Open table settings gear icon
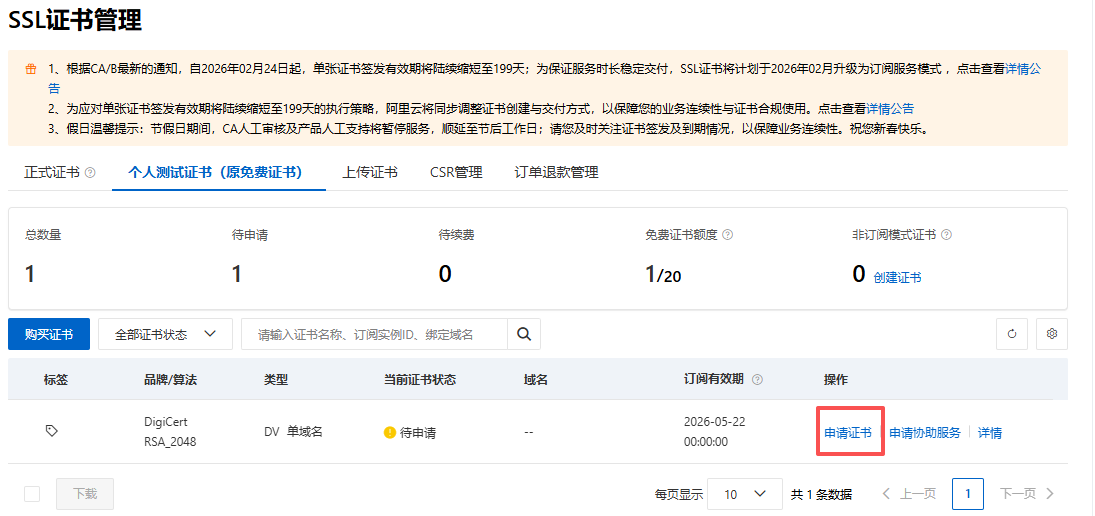1095x516 pixels. [x=1051, y=334]
